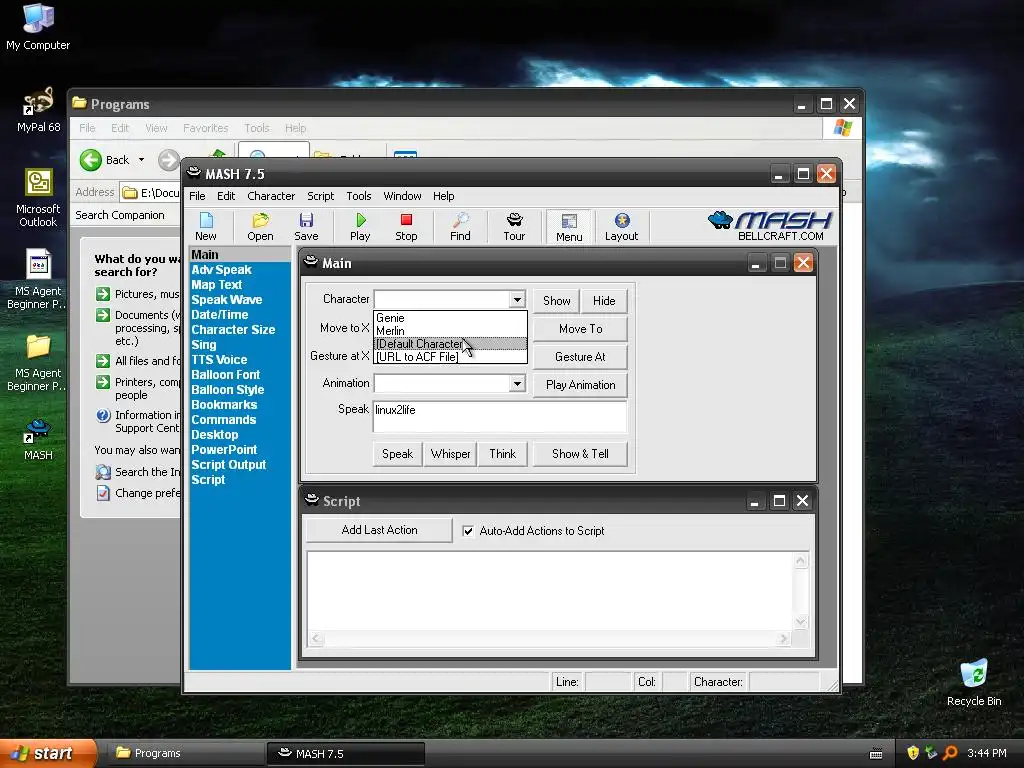Click the MASH Bellcraft.com logo
This screenshot has width=1024, height=768.
click(771, 226)
